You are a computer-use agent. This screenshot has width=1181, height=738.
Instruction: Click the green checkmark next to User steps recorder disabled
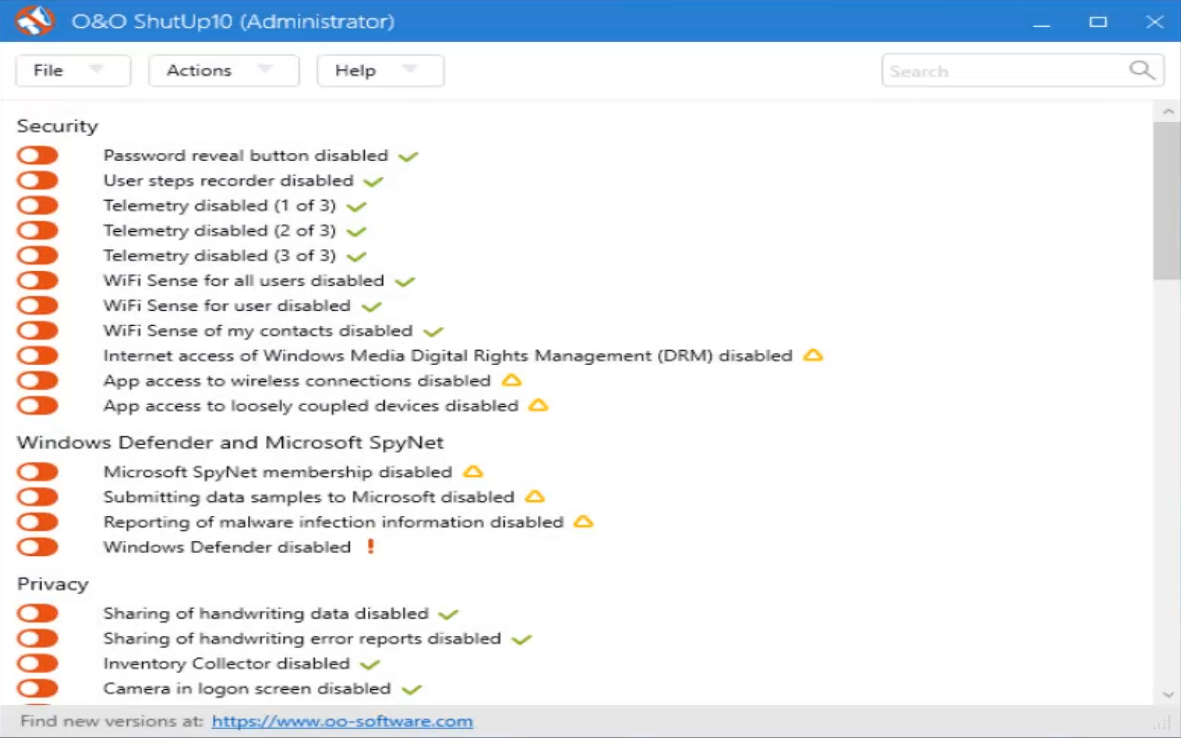pos(373,181)
